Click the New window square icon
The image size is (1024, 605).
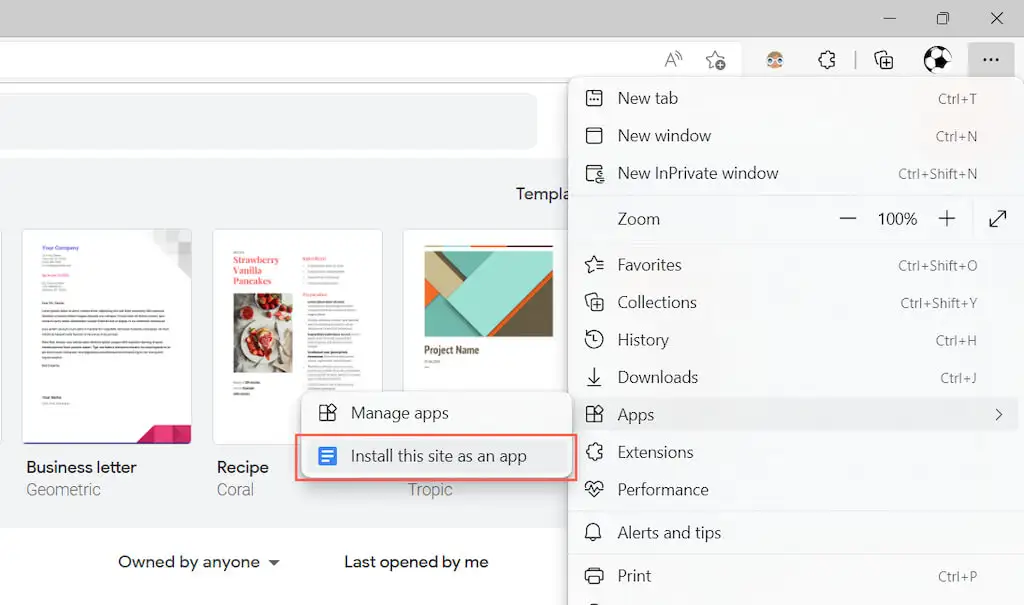pos(594,136)
